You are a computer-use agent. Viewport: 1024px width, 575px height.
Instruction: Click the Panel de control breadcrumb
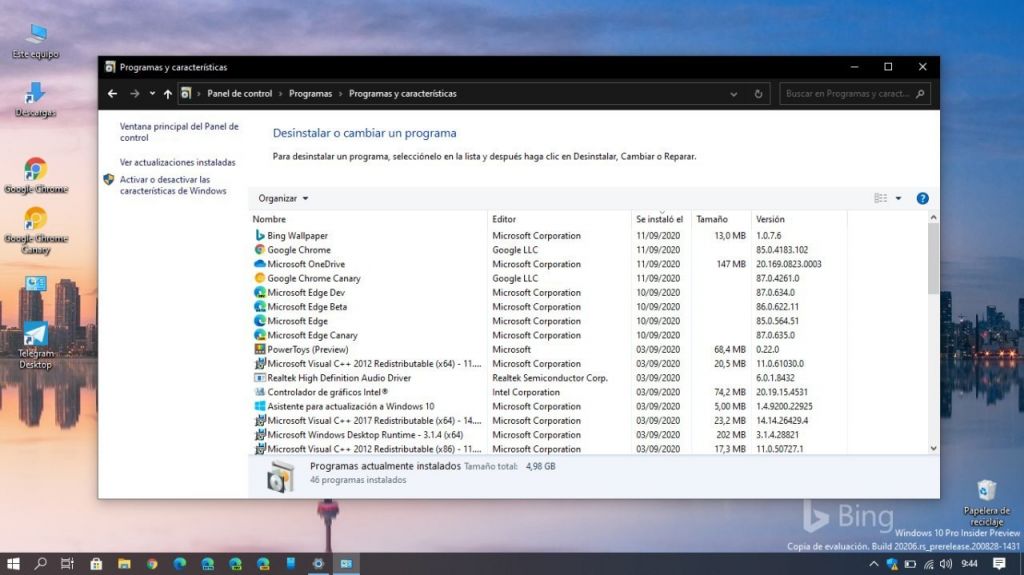click(239, 94)
